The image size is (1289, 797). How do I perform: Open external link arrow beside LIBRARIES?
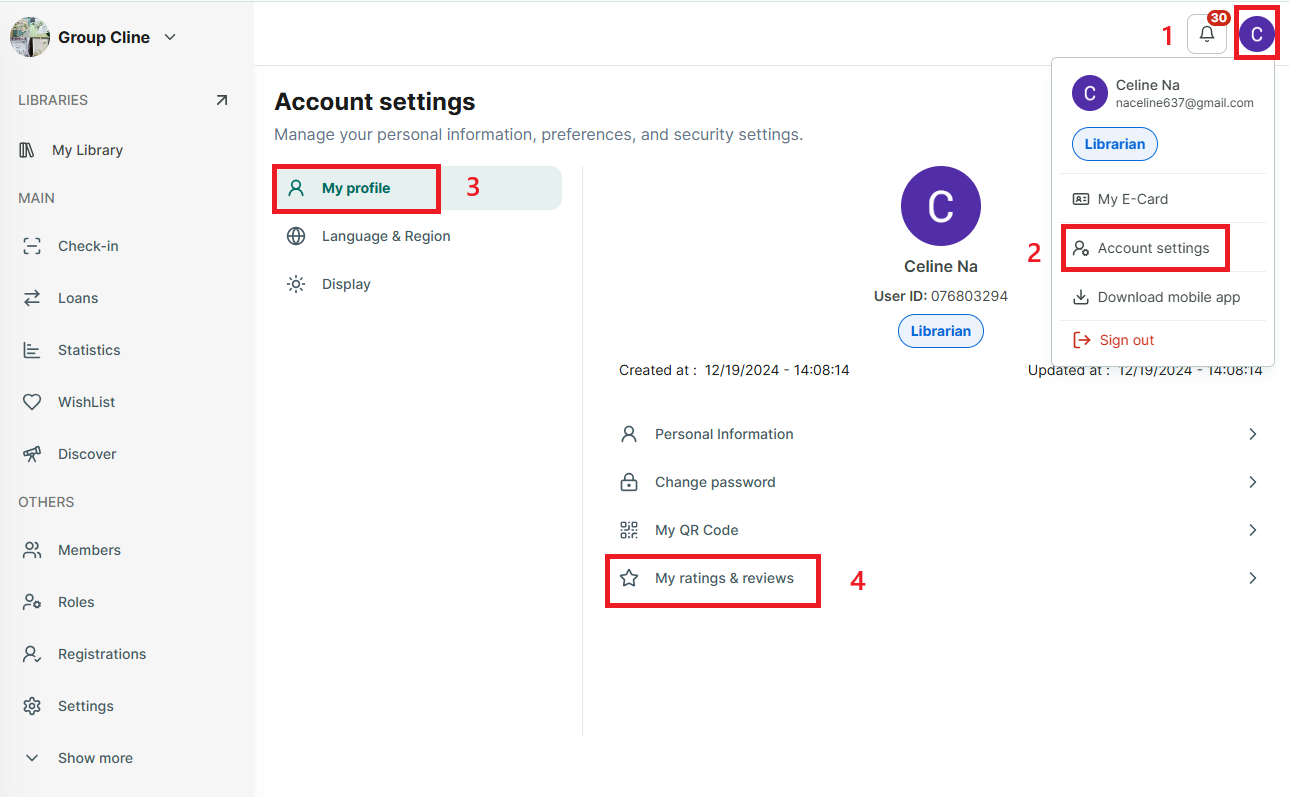tap(222, 100)
